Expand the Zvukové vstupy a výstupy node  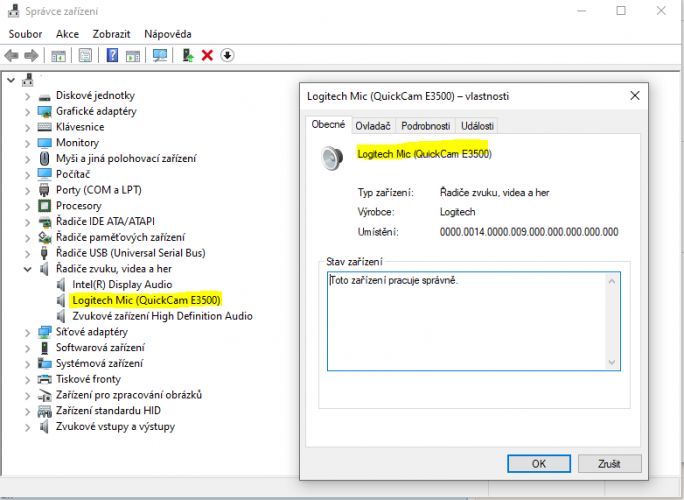[27, 427]
